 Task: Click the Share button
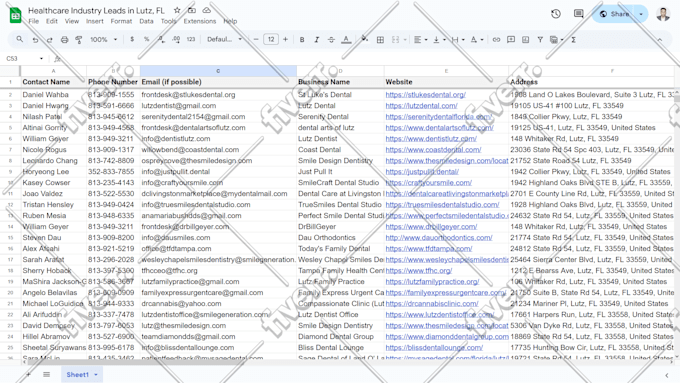coord(615,14)
